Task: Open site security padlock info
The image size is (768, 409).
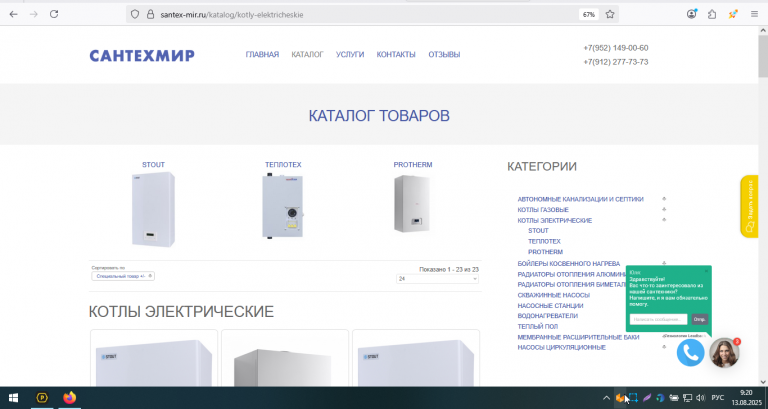Action: point(150,14)
